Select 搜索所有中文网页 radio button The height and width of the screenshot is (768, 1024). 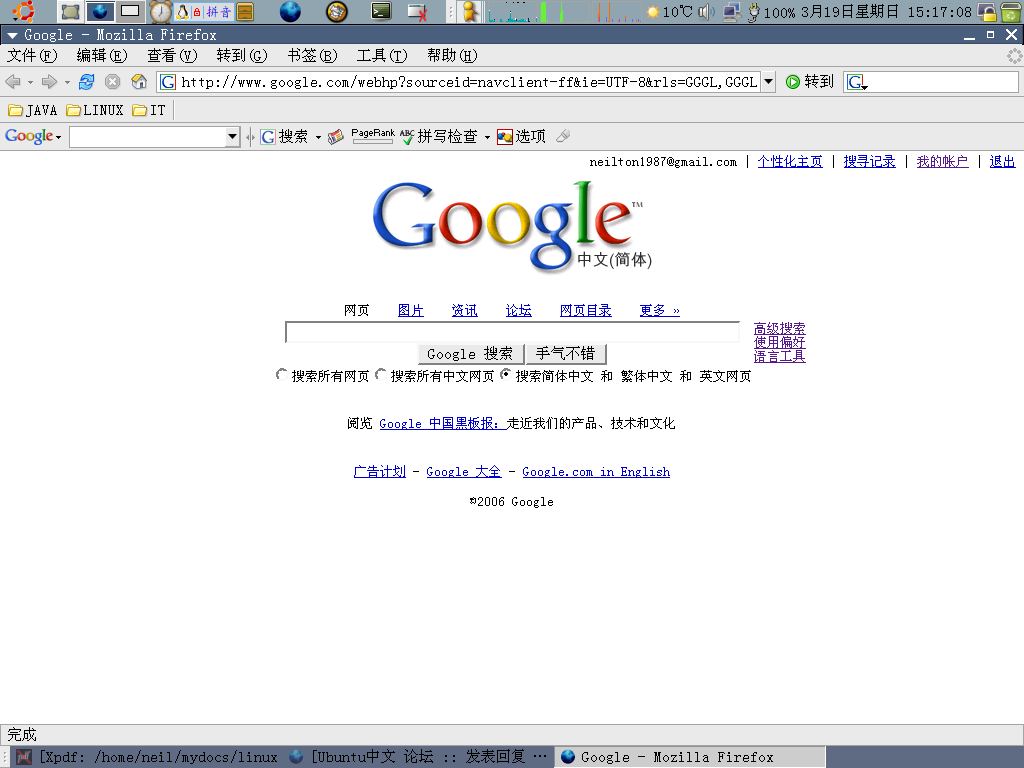[380, 374]
